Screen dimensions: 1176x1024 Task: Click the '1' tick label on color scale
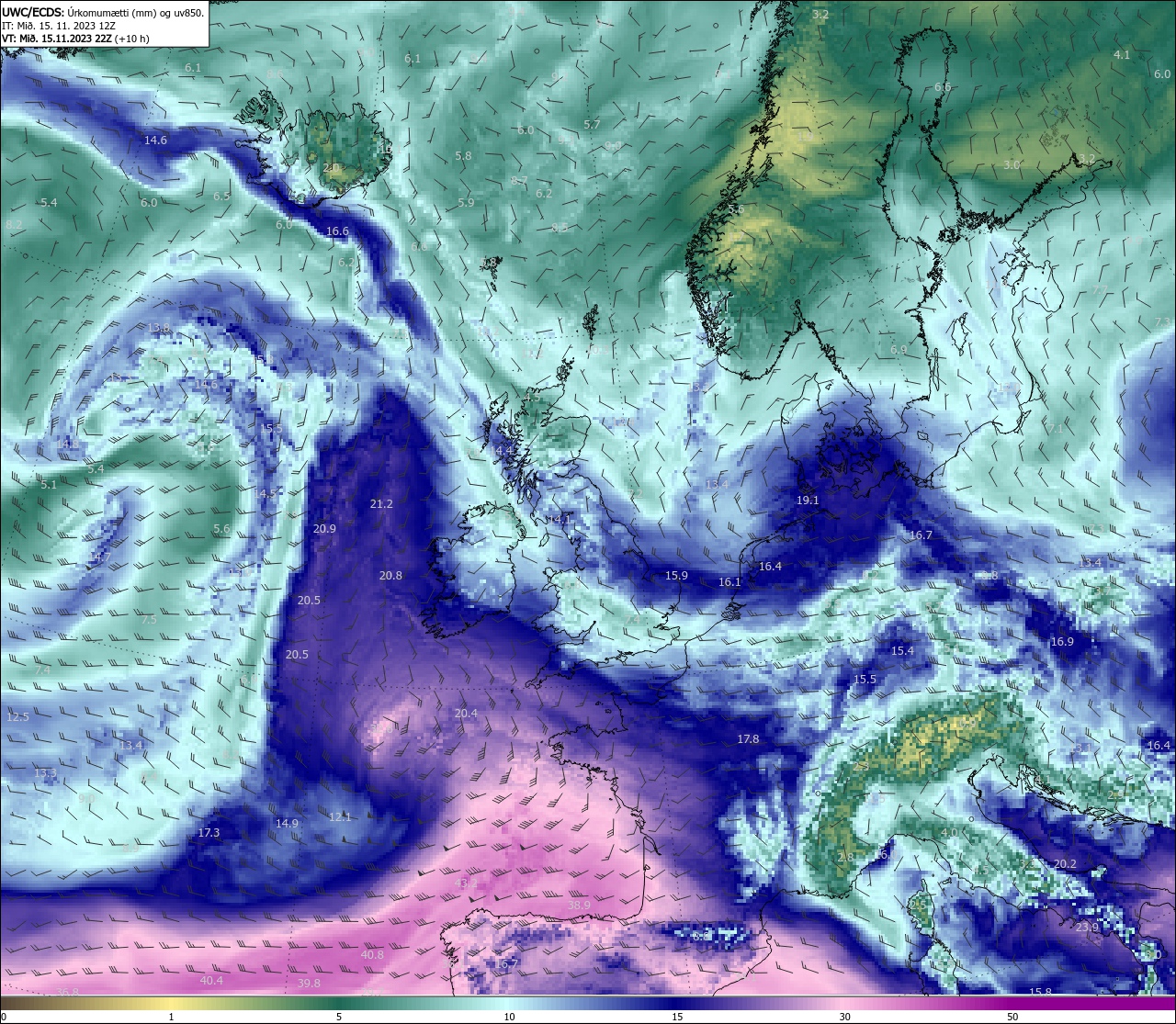click(171, 1017)
